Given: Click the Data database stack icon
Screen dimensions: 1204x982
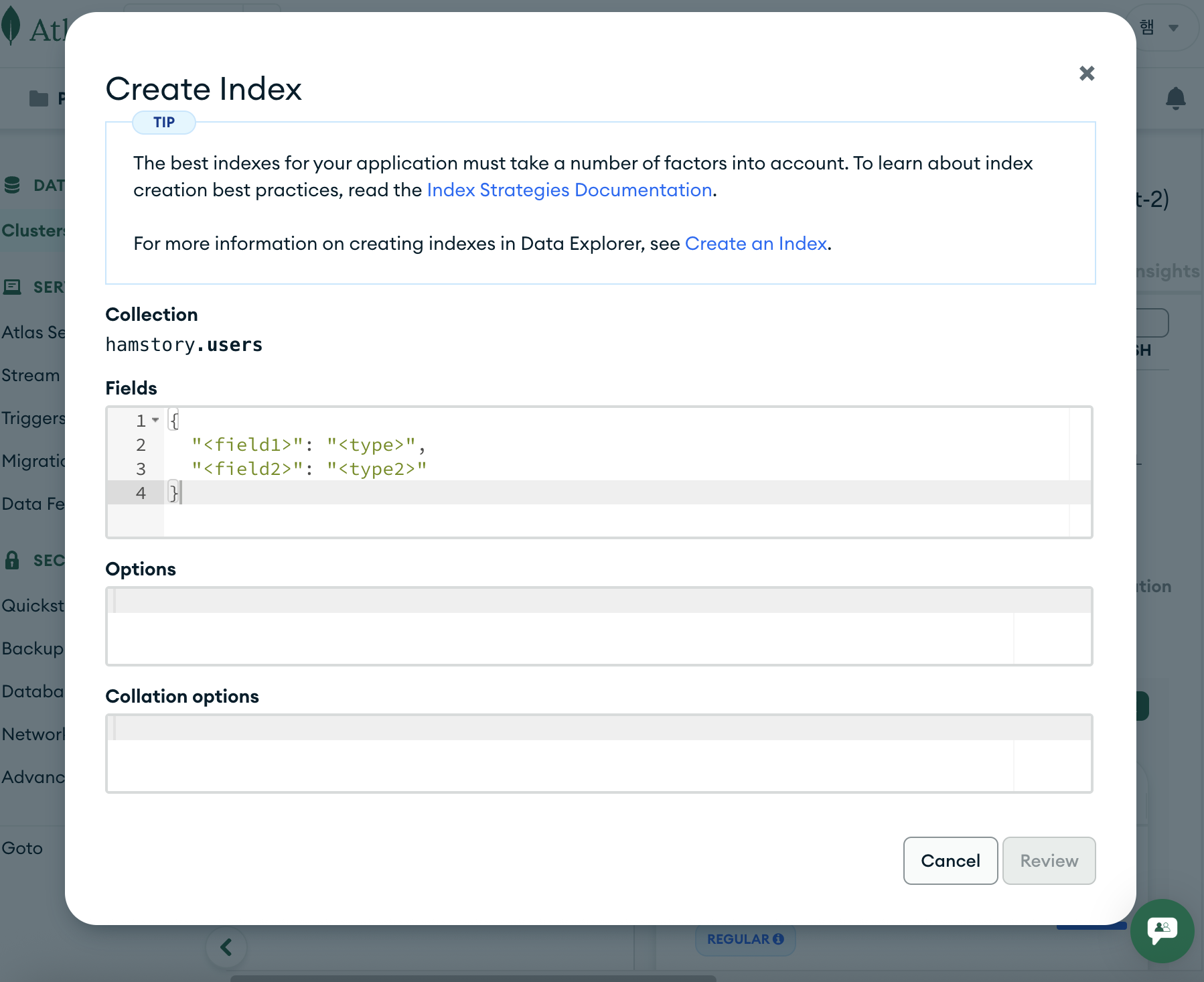Looking at the screenshot, I should coord(12,185).
